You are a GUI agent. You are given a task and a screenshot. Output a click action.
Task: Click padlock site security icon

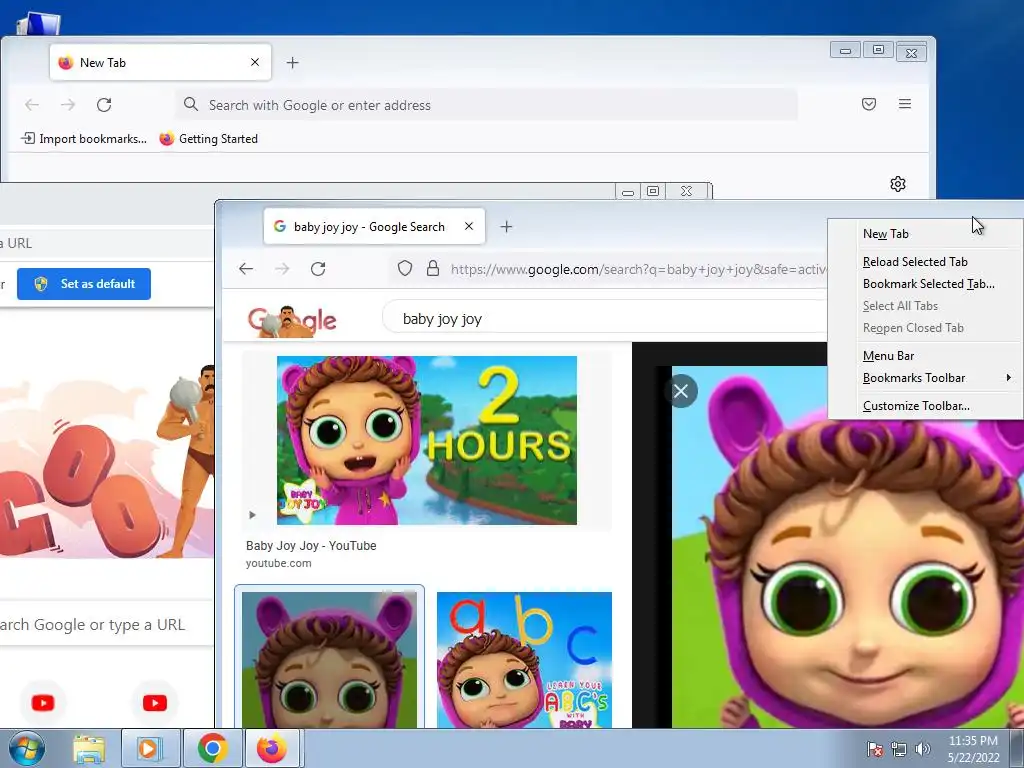(x=432, y=268)
